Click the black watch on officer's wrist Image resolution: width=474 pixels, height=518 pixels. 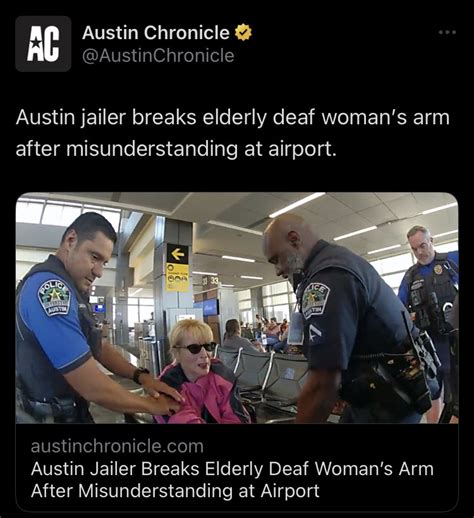click(141, 374)
